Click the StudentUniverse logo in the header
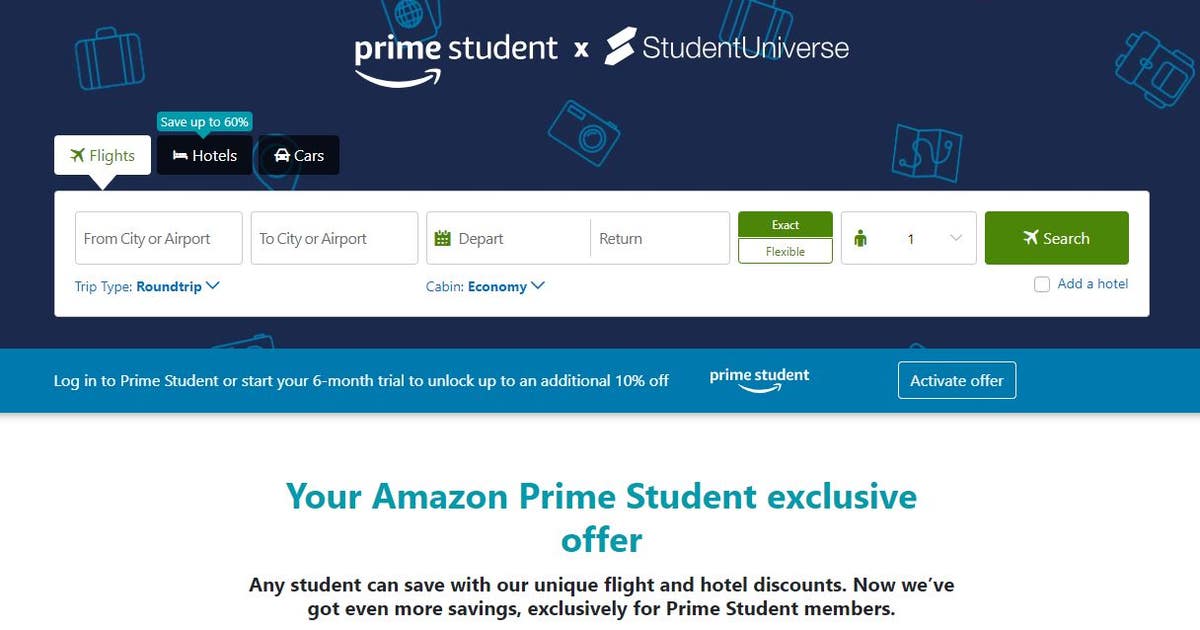The height and width of the screenshot is (630, 1200). (727, 47)
